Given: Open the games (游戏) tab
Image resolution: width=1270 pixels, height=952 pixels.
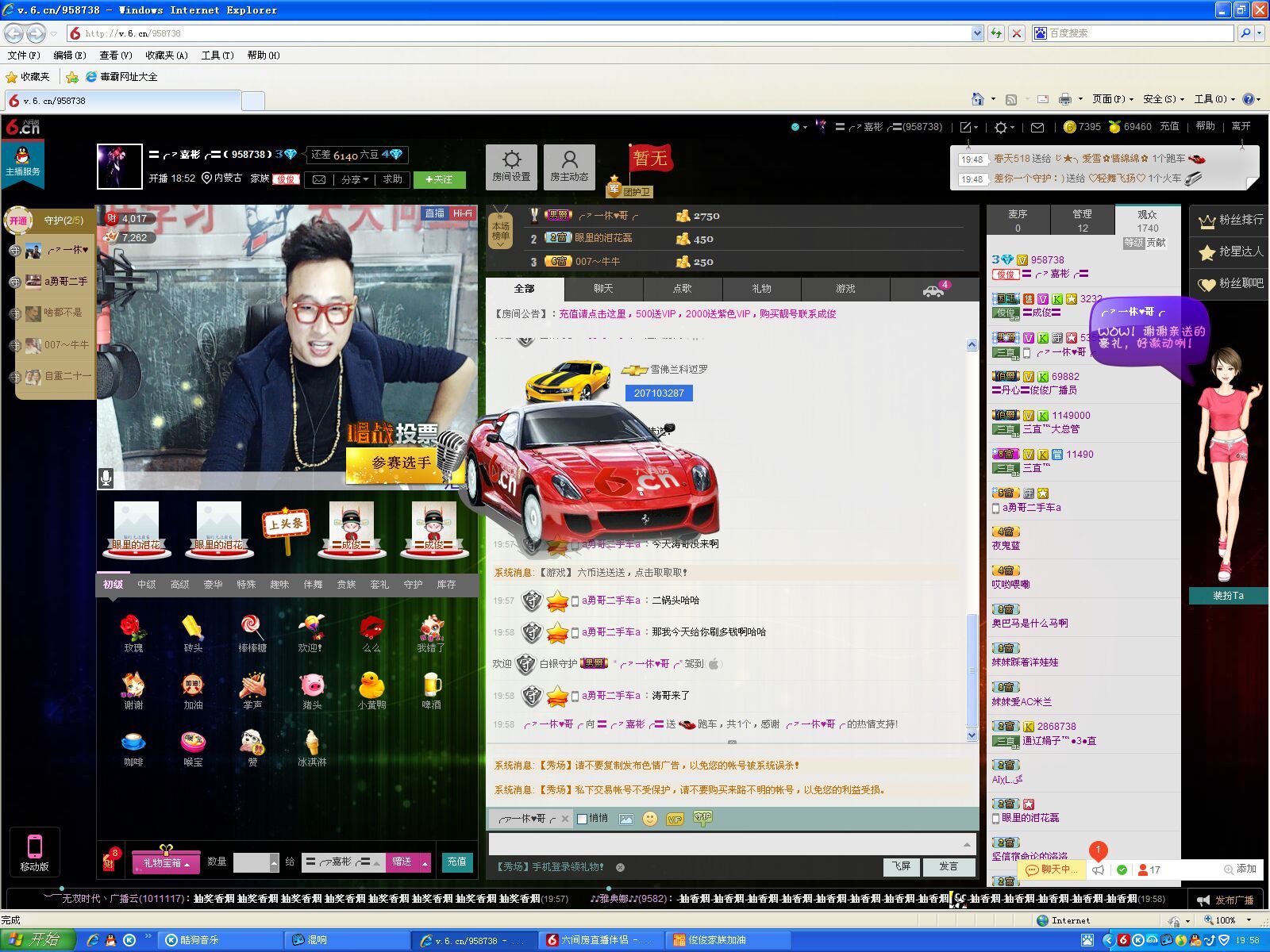Looking at the screenshot, I should 845,289.
